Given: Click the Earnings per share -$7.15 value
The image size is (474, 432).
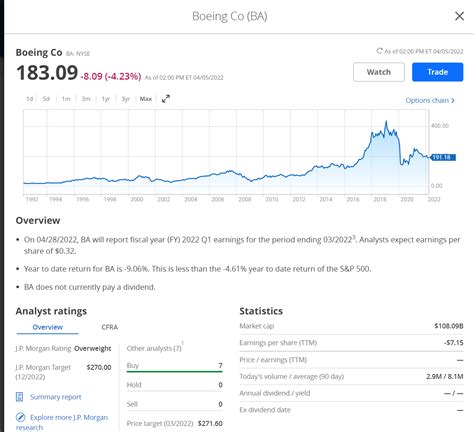Looking at the screenshot, I should click(x=454, y=343).
